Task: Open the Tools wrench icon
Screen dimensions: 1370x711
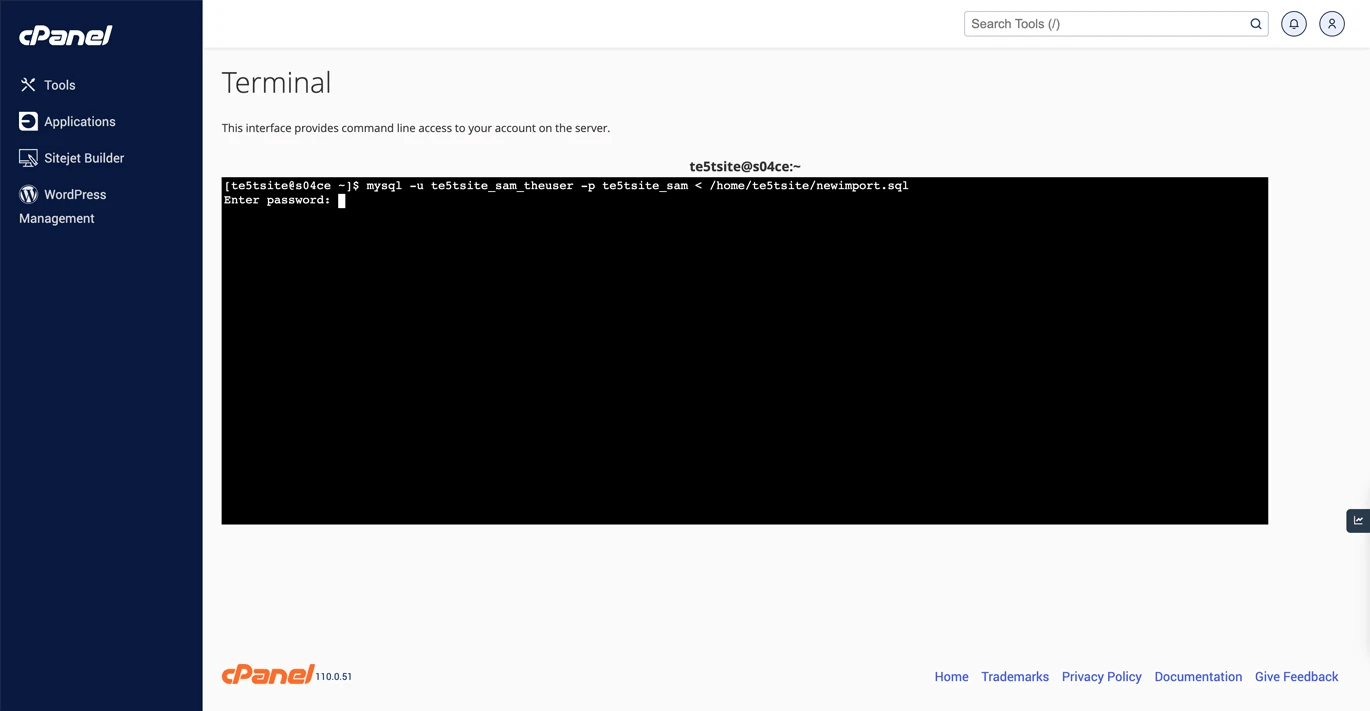Action: (x=28, y=85)
